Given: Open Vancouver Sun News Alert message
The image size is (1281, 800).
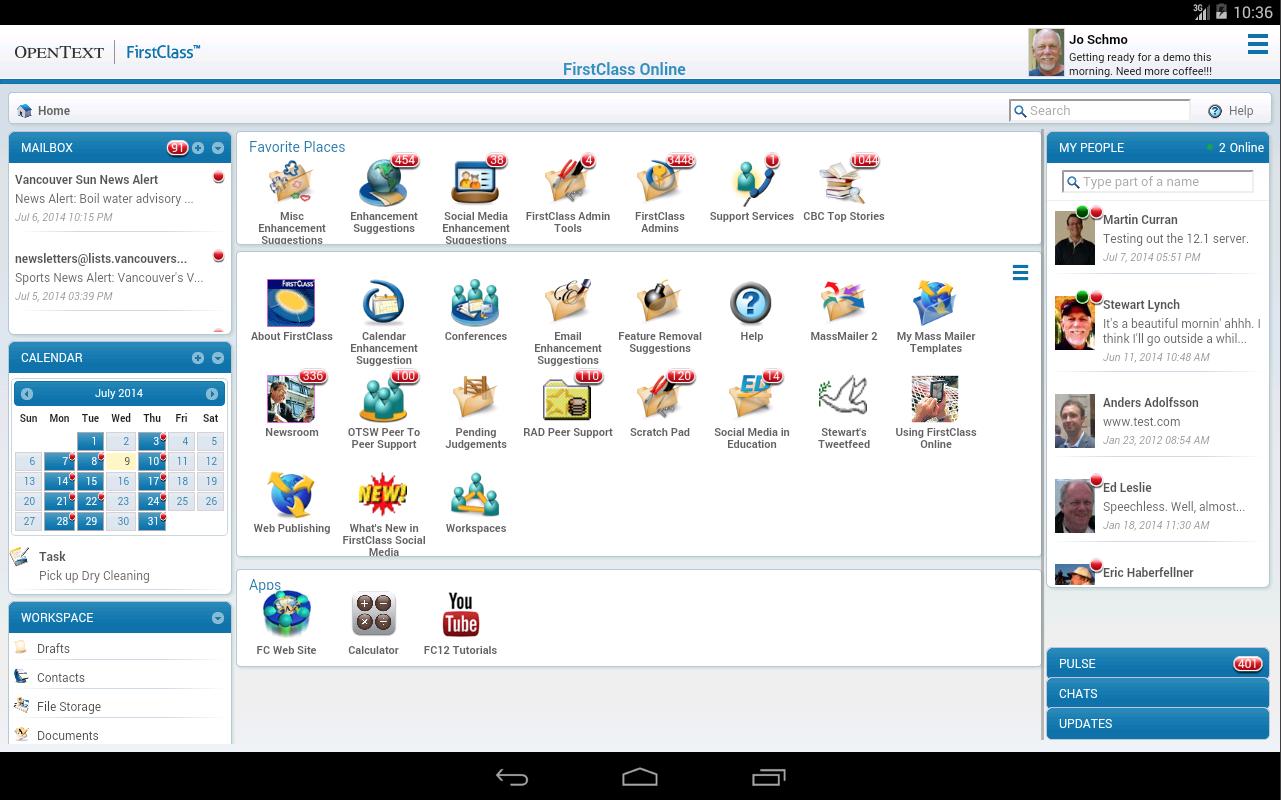Looking at the screenshot, I should pyautogui.click(x=120, y=198).
